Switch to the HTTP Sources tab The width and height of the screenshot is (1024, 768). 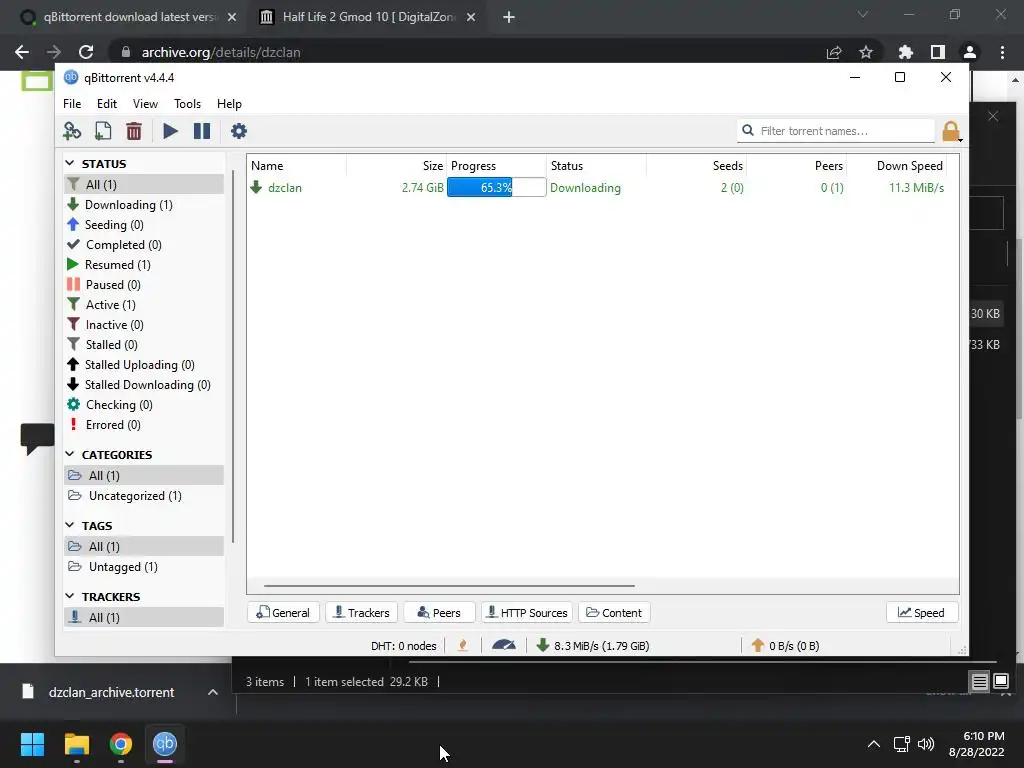click(527, 613)
